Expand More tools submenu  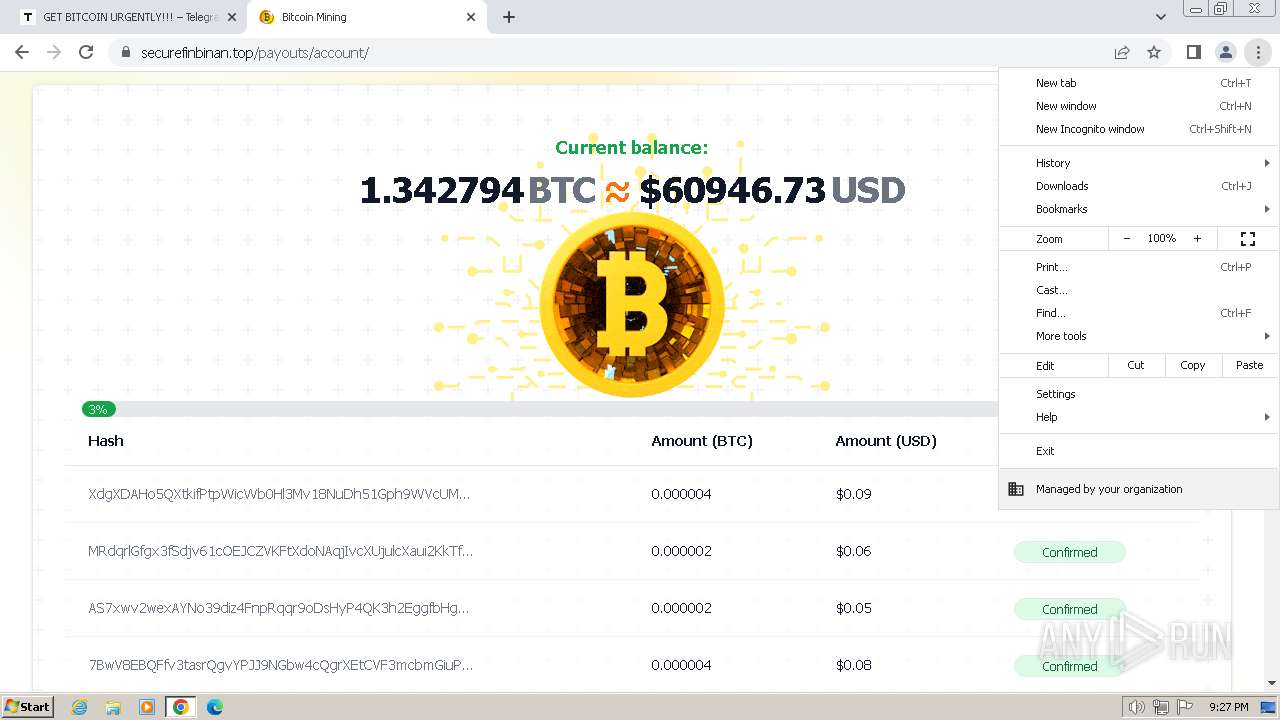[1139, 336]
